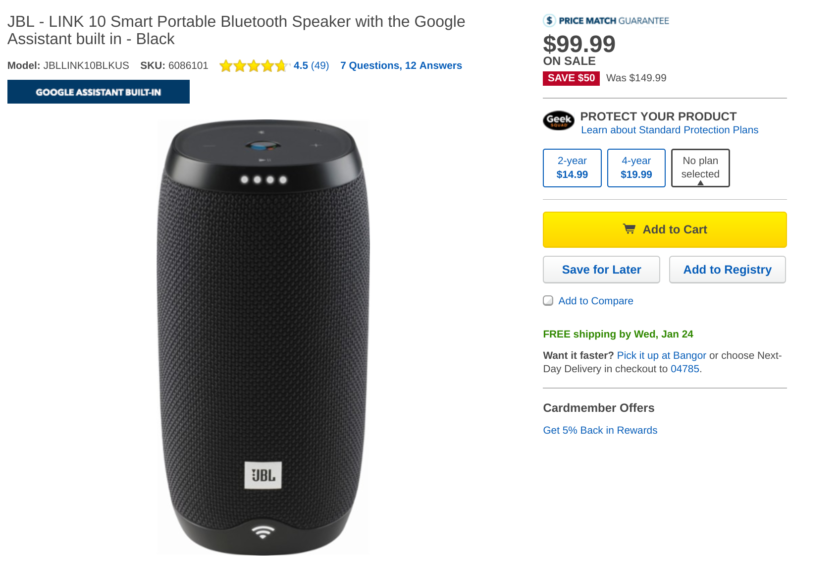This screenshot has width=840, height=565.
Task: Click the Google Assistant Built-In badge
Action: (98, 92)
